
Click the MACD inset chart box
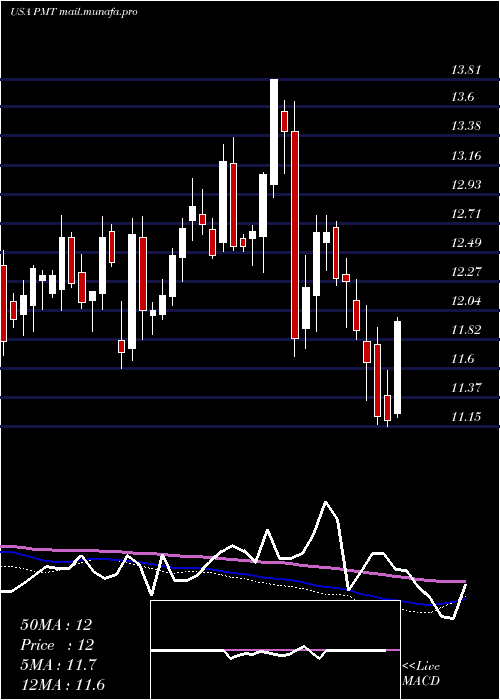point(275,650)
